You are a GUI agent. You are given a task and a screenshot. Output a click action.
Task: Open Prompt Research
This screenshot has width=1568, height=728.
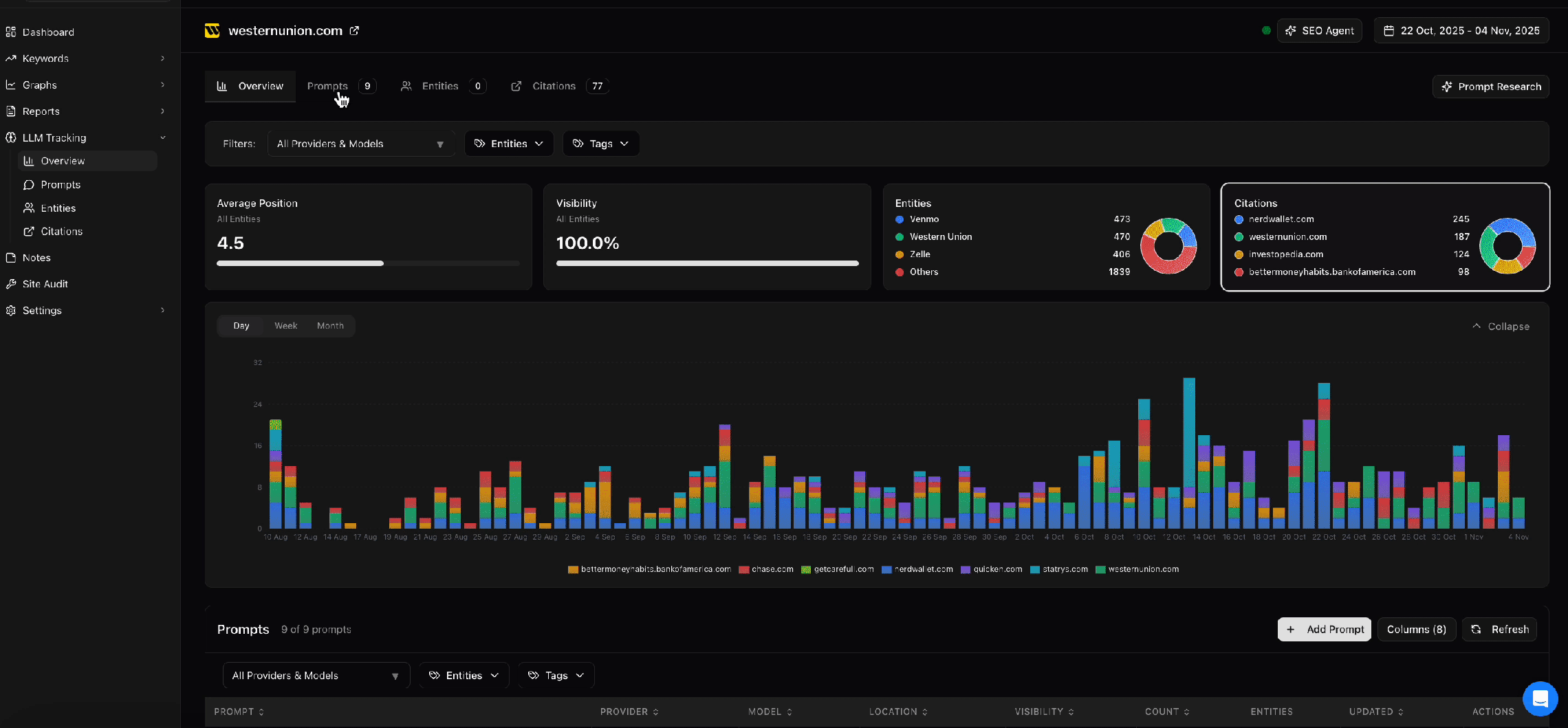click(1490, 87)
